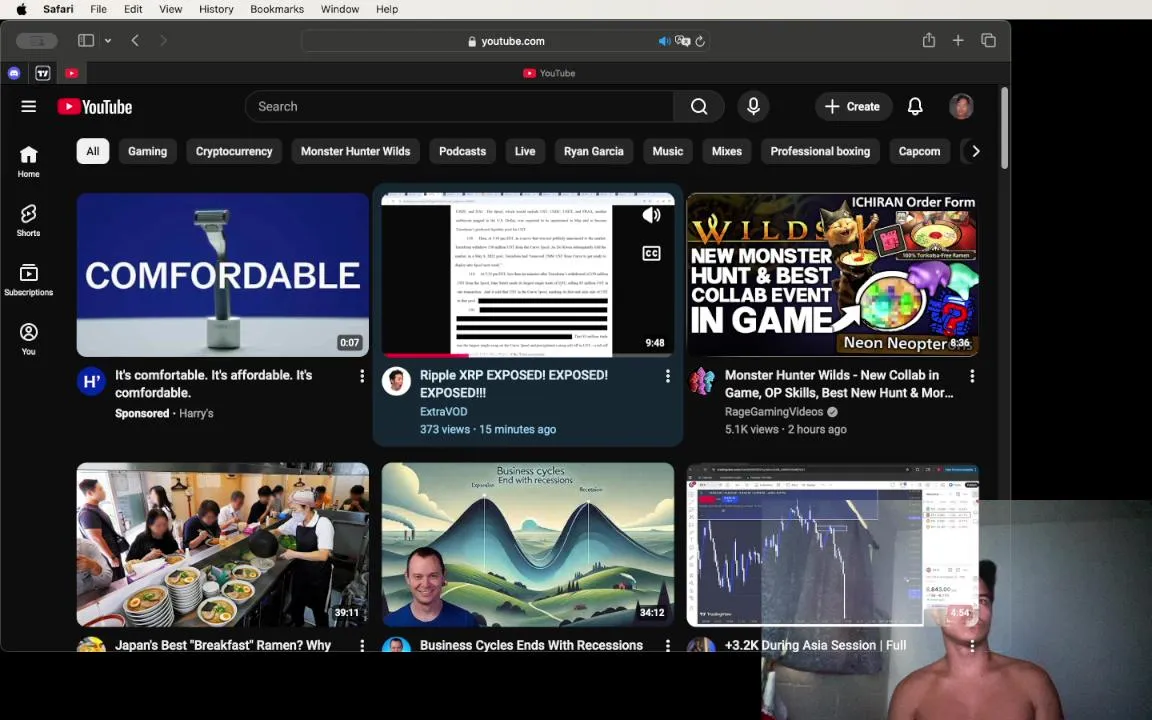Open options for Monster Hunter Wilds video

click(972, 376)
